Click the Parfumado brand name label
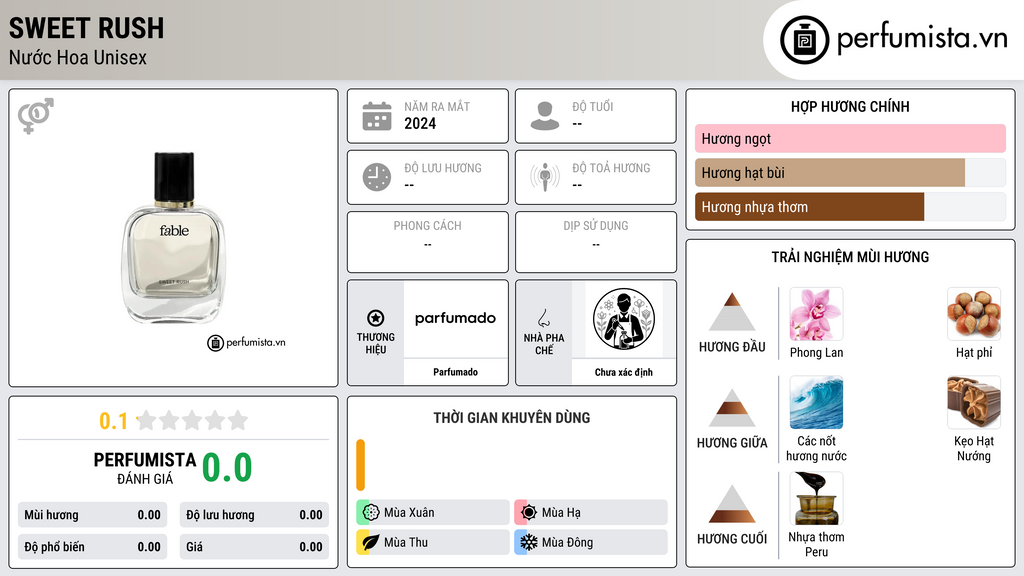Image resolution: width=1024 pixels, height=576 pixels. point(455,372)
